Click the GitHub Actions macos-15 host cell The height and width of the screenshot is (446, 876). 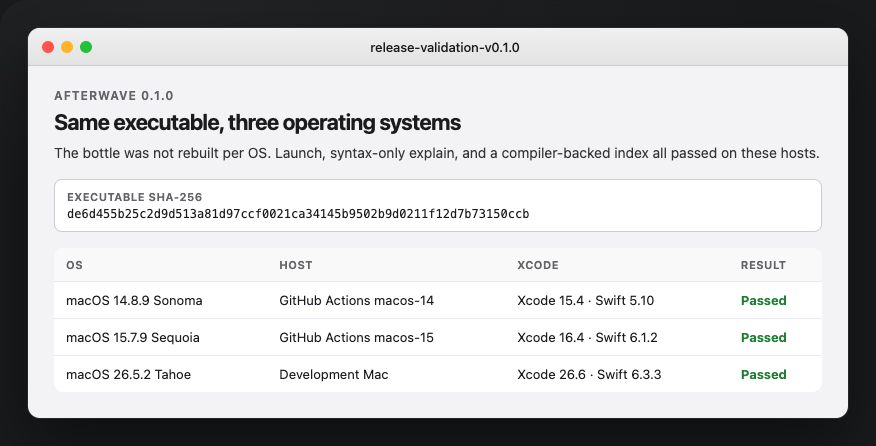point(356,338)
